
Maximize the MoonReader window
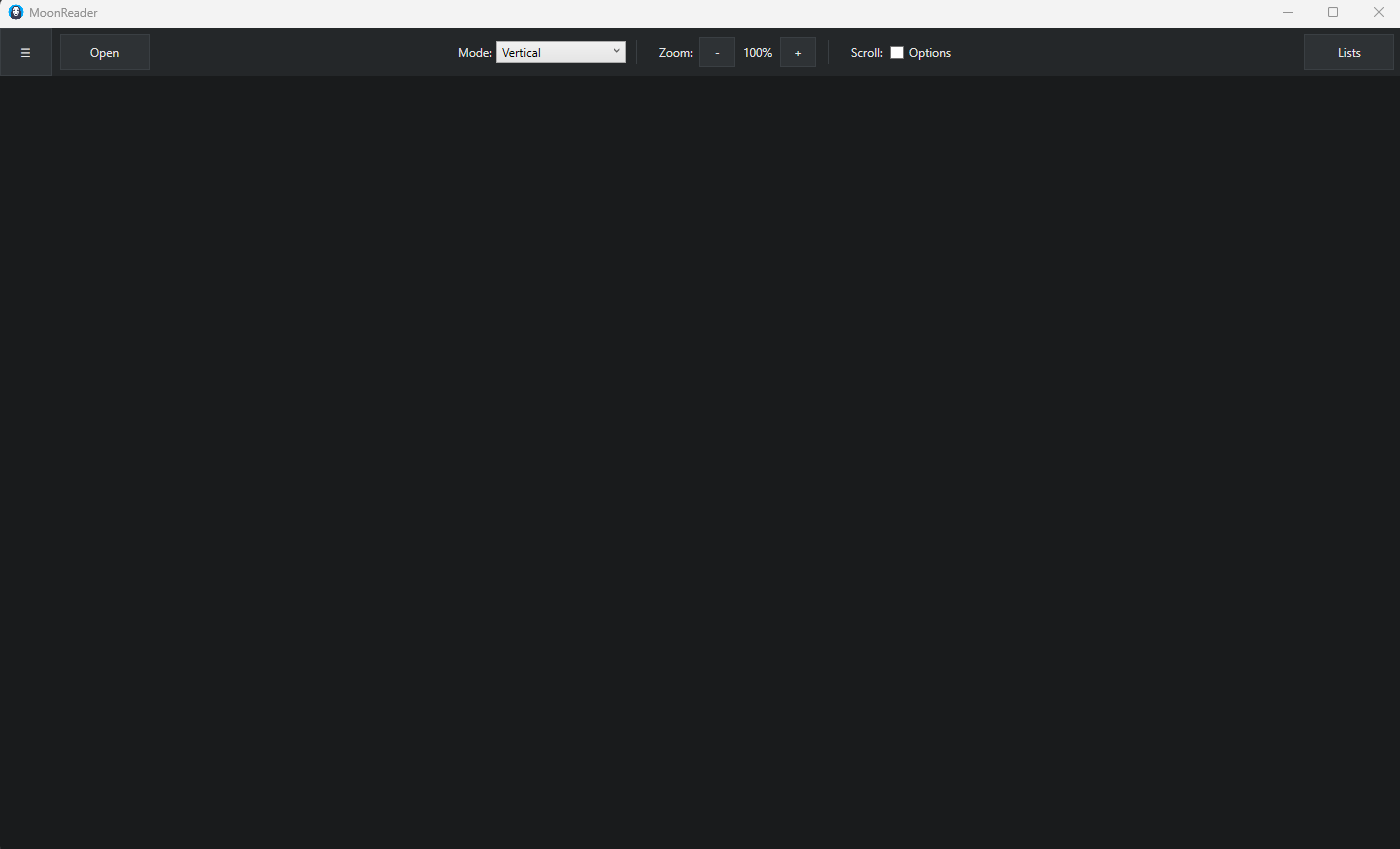(1333, 12)
